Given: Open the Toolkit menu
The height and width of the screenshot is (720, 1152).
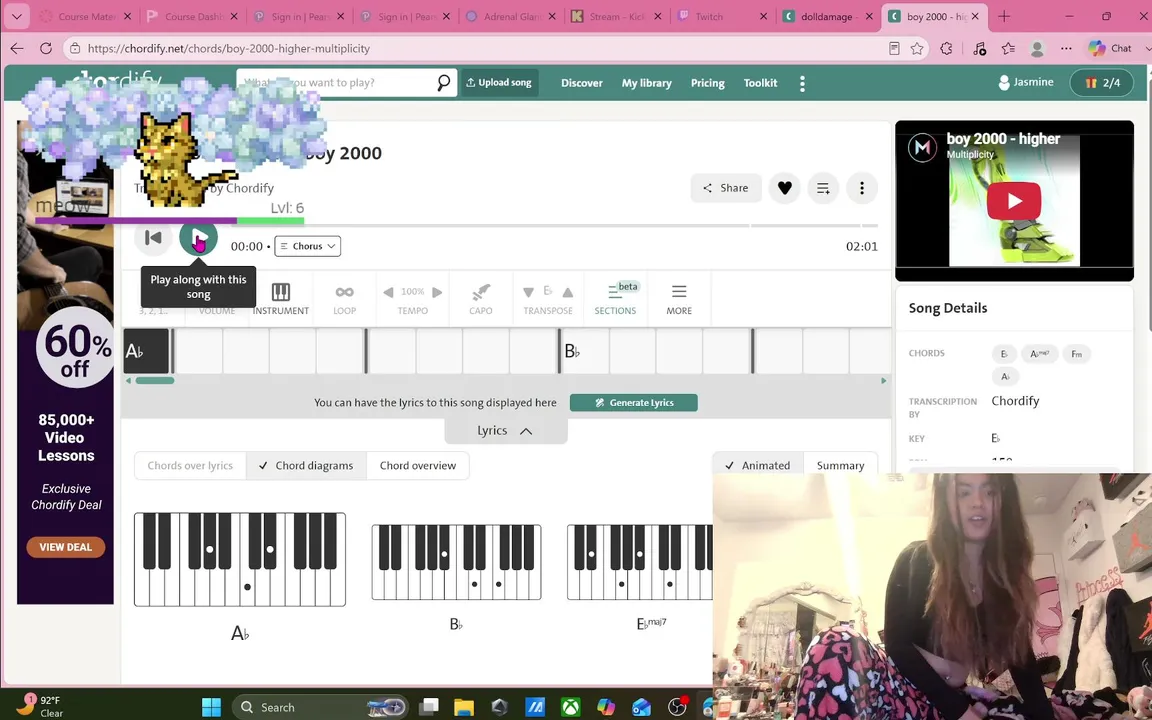Looking at the screenshot, I should pyautogui.click(x=760, y=83).
